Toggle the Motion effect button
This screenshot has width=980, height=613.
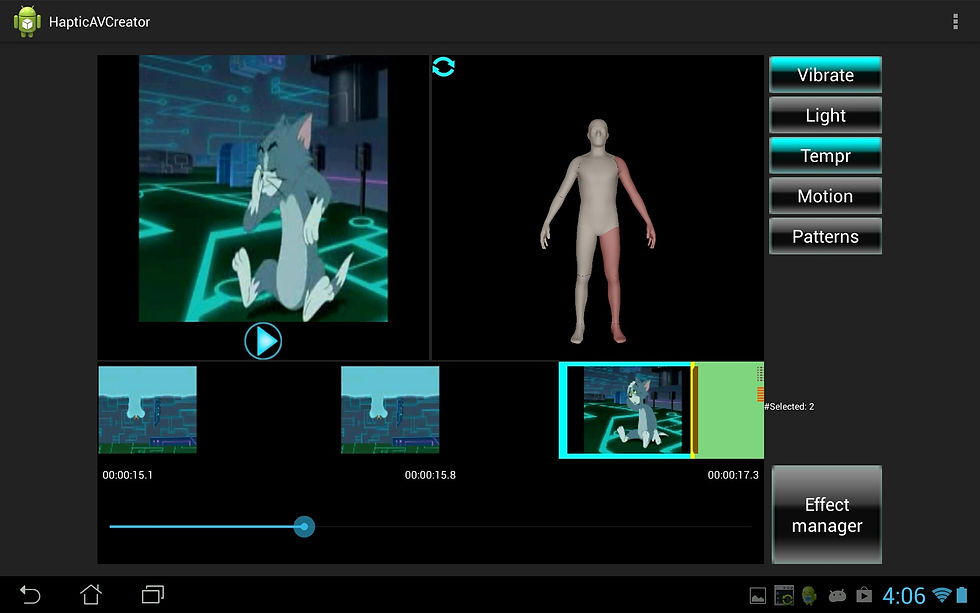(x=825, y=196)
